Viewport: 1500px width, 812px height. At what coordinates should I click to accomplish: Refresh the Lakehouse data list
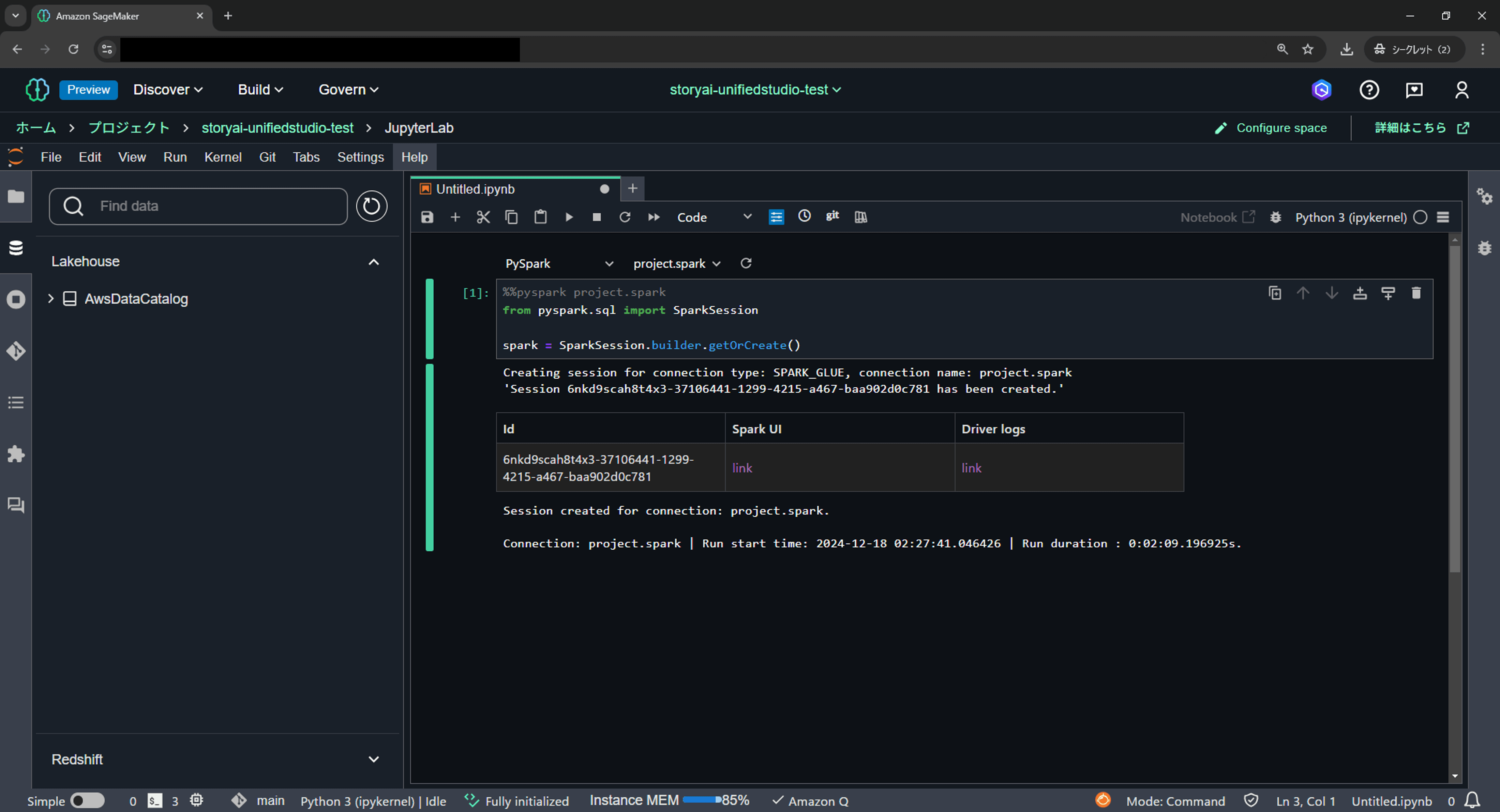point(372,206)
